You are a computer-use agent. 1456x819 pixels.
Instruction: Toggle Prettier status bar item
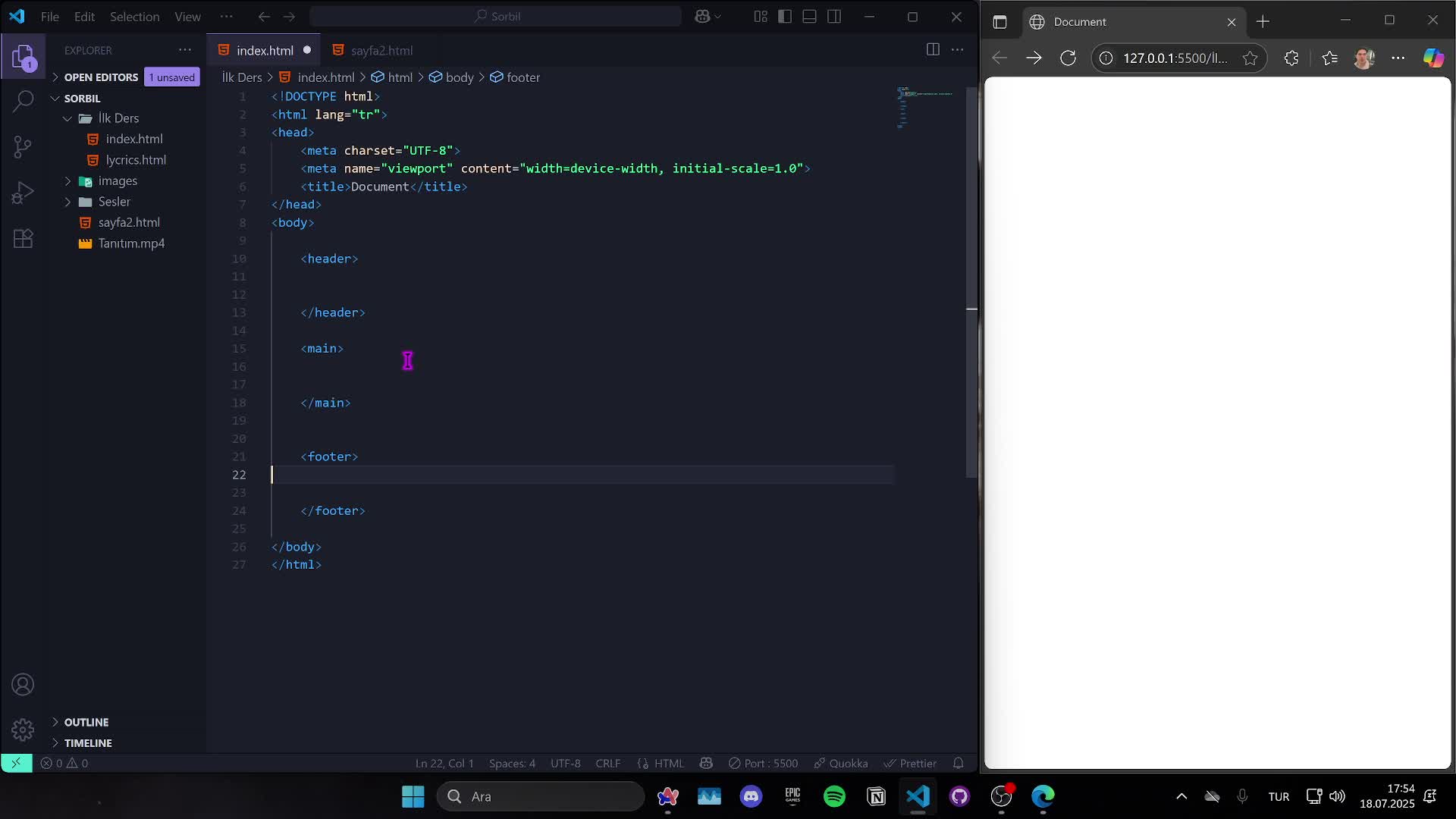tap(910, 763)
